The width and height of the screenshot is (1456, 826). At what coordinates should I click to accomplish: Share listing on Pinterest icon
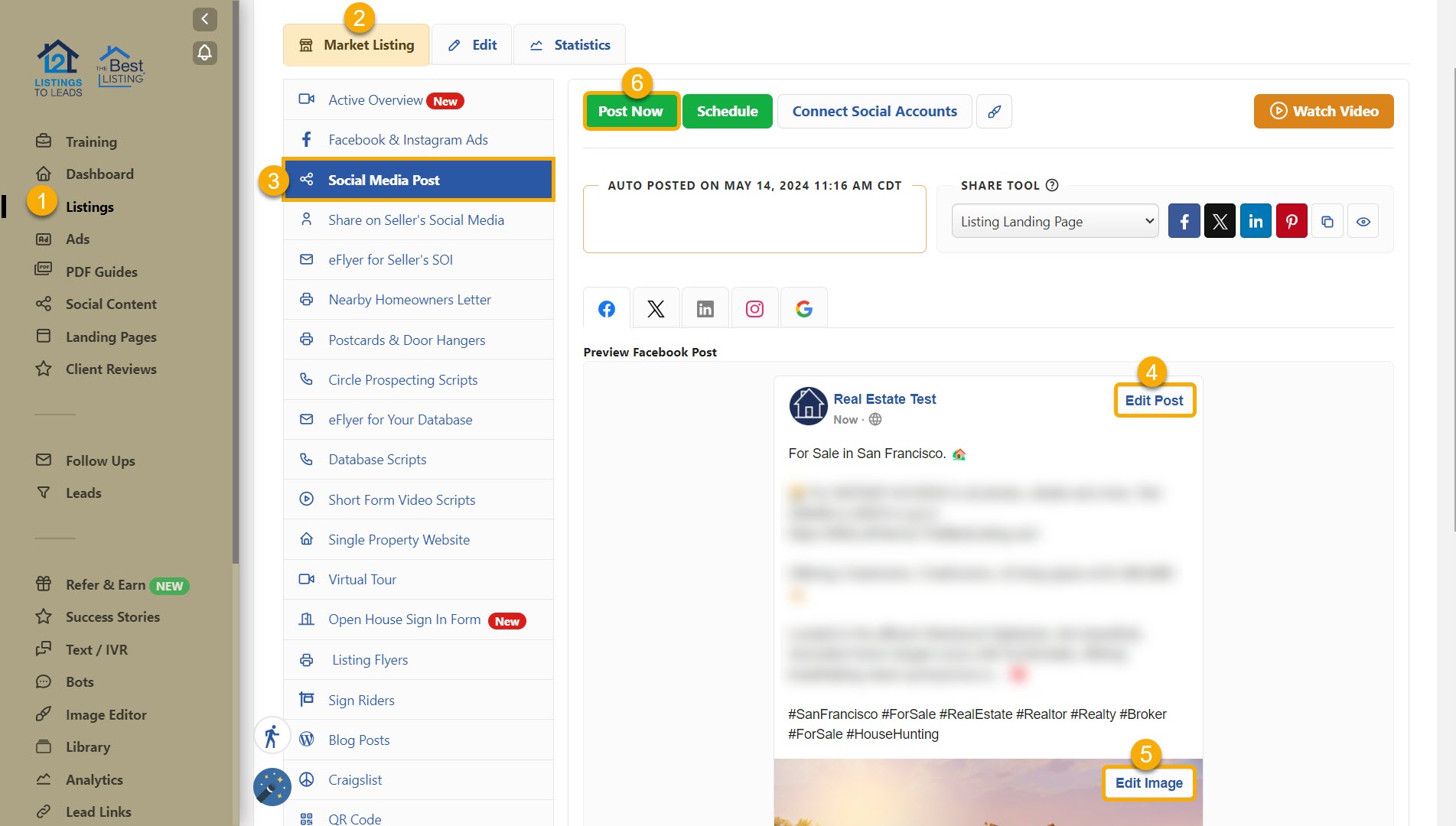pos(1292,222)
